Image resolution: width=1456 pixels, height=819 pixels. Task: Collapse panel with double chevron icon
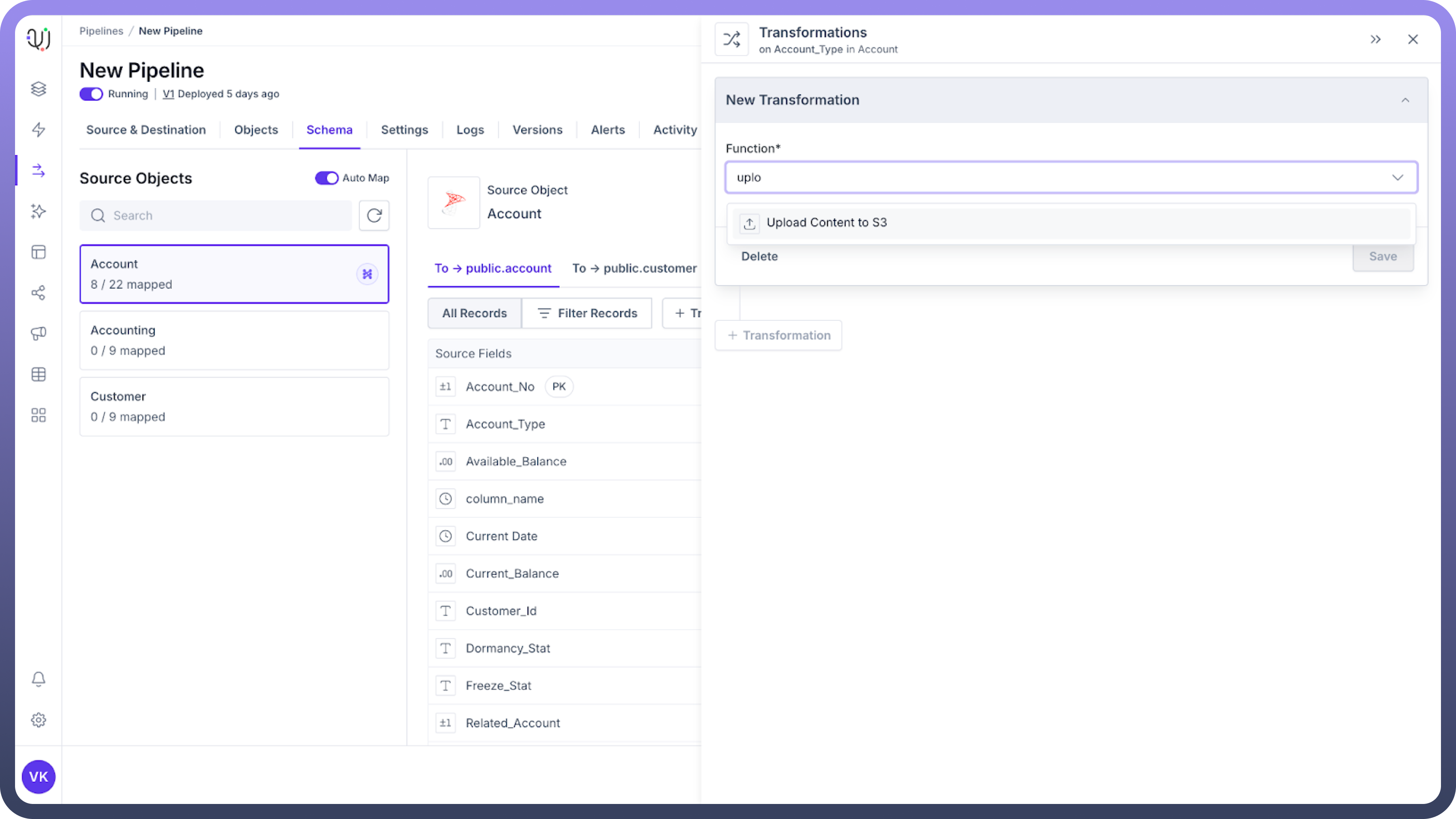(x=1376, y=39)
